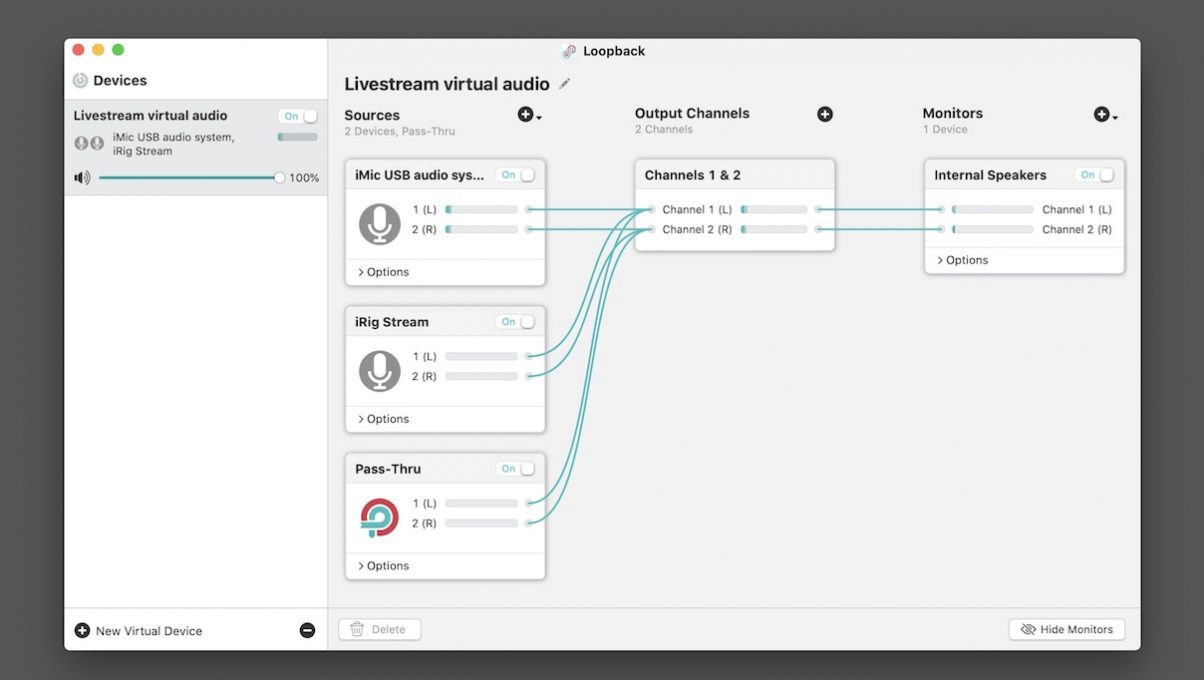The width and height of the screenshot is (1204, 680).
Task: Click the '2 Devices, Pass-Thru' subtitle
Action: [400, 132]
